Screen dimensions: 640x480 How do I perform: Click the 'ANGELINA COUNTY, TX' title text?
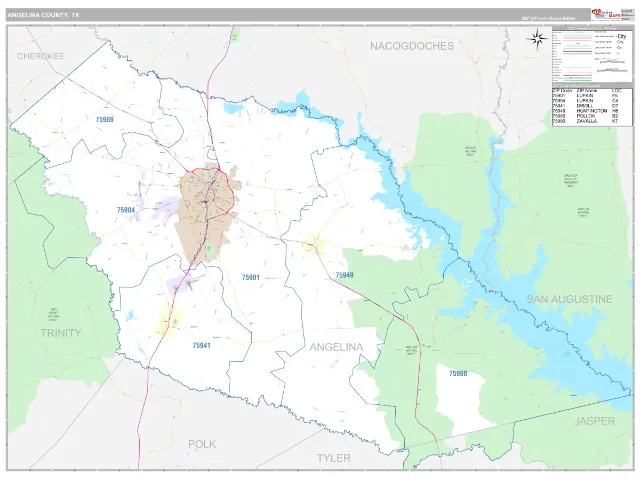[x=43, y=15]
